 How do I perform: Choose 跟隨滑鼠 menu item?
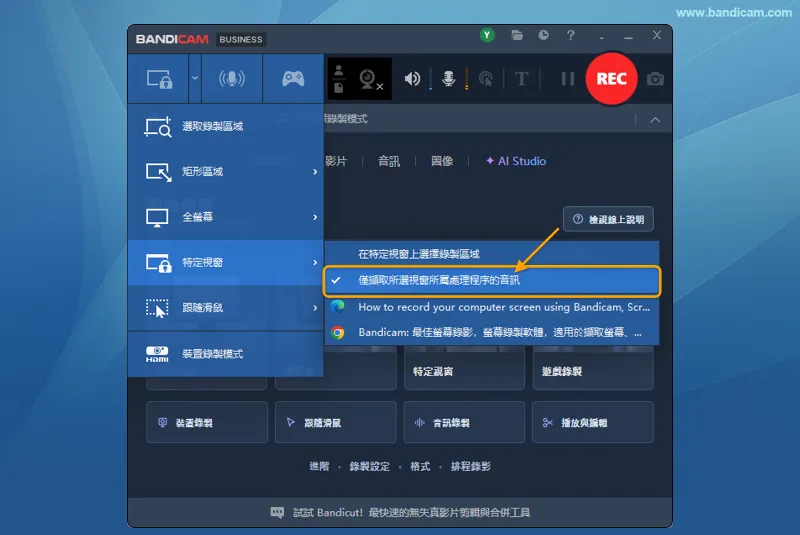pos(226,308)
